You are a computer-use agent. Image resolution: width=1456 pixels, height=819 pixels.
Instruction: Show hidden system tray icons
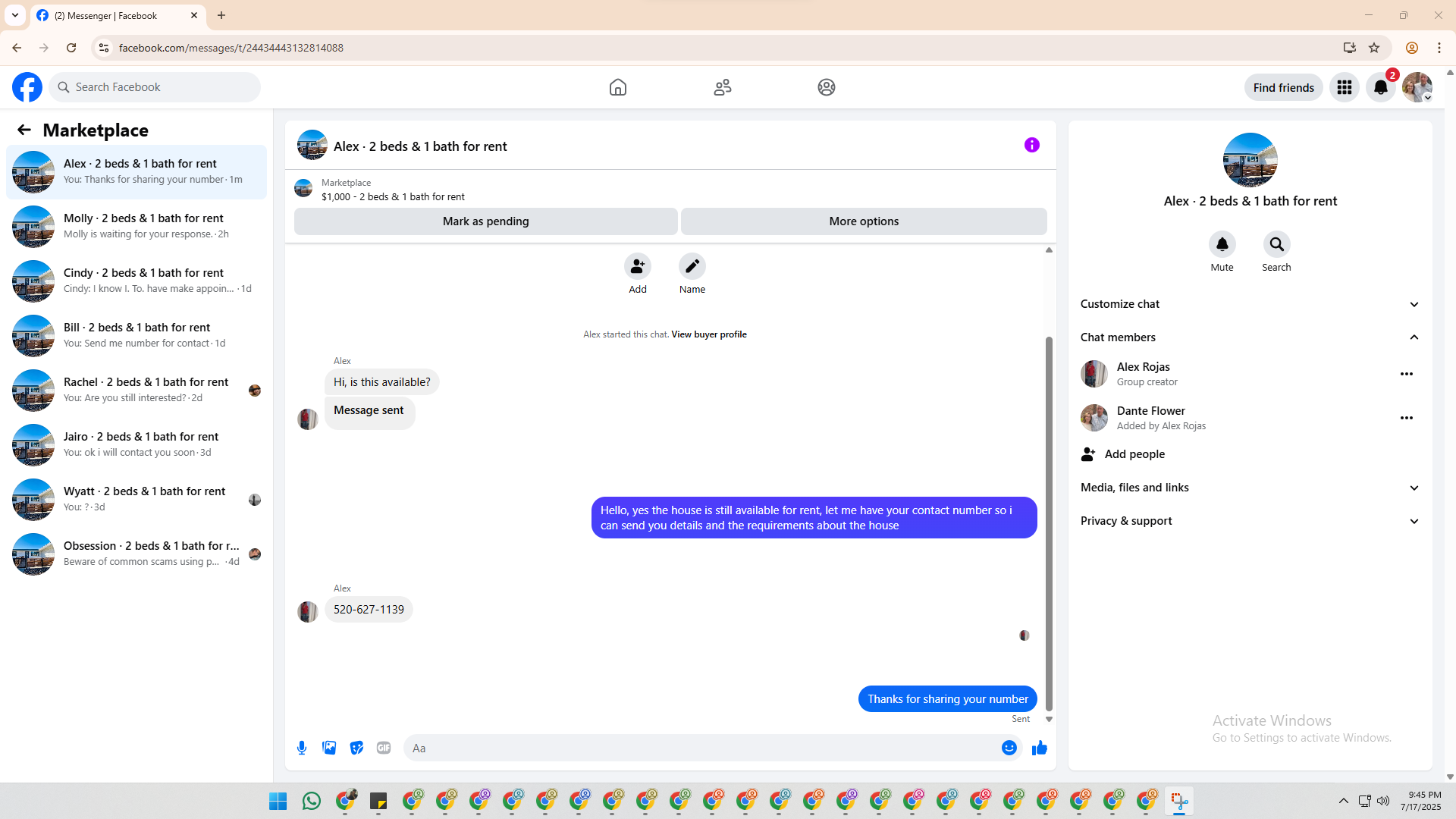(x=1343, y=801)
